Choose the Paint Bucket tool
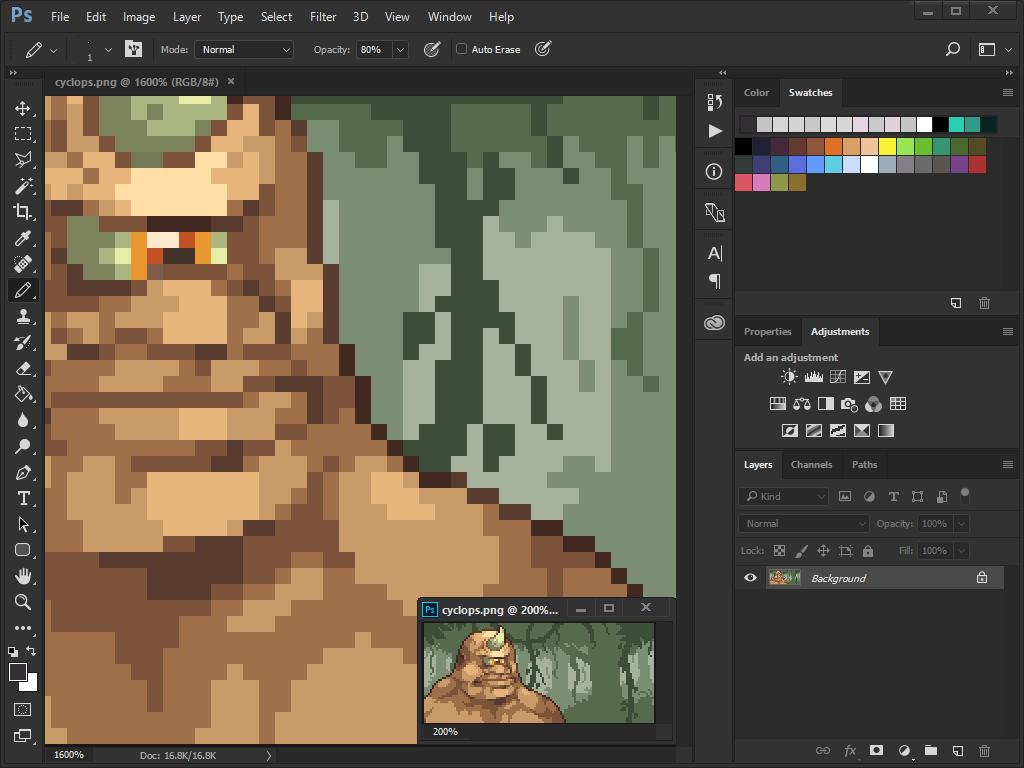 [22, 394]
